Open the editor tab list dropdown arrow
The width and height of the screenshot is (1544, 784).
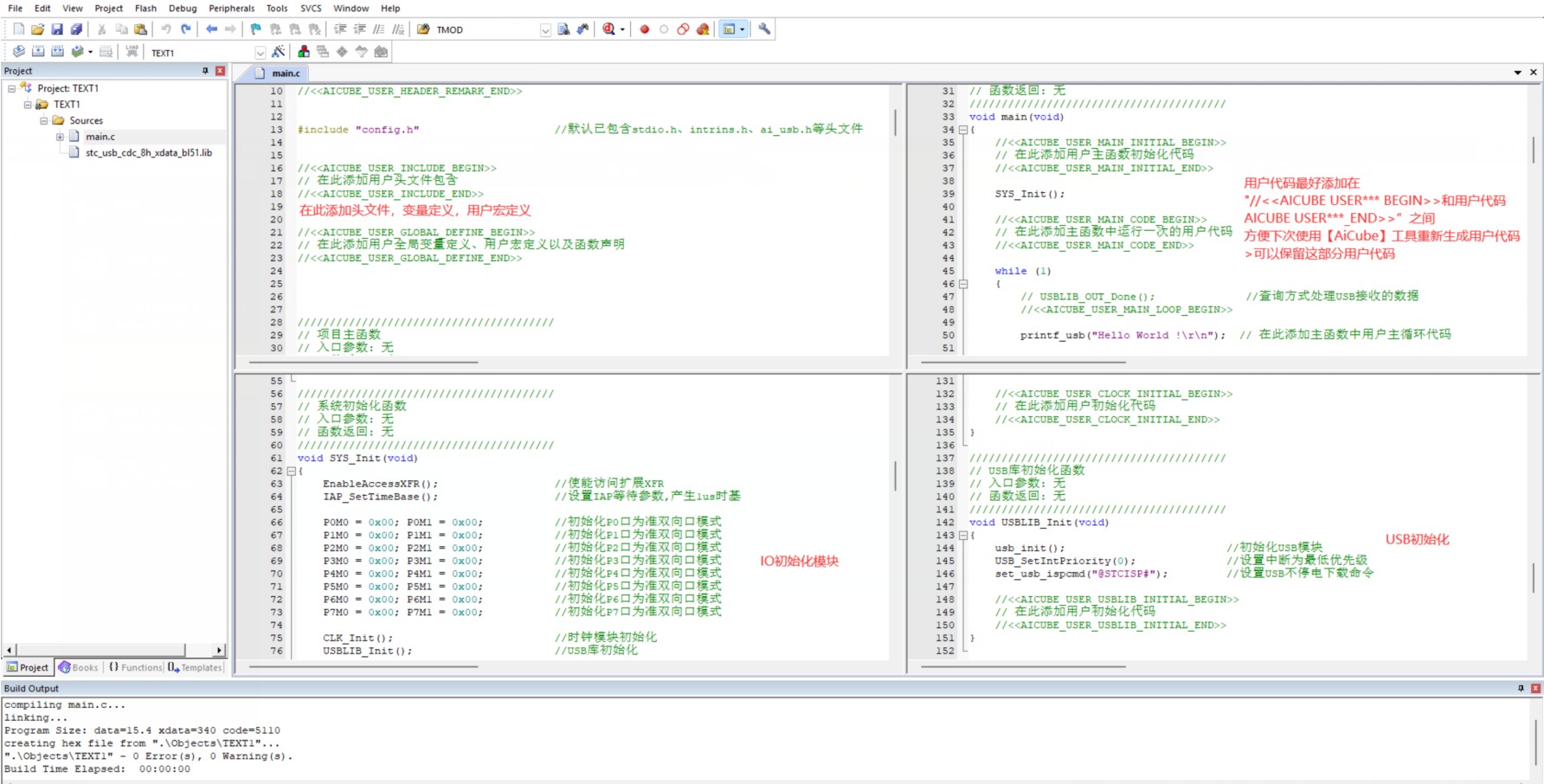coord(1518,73)
